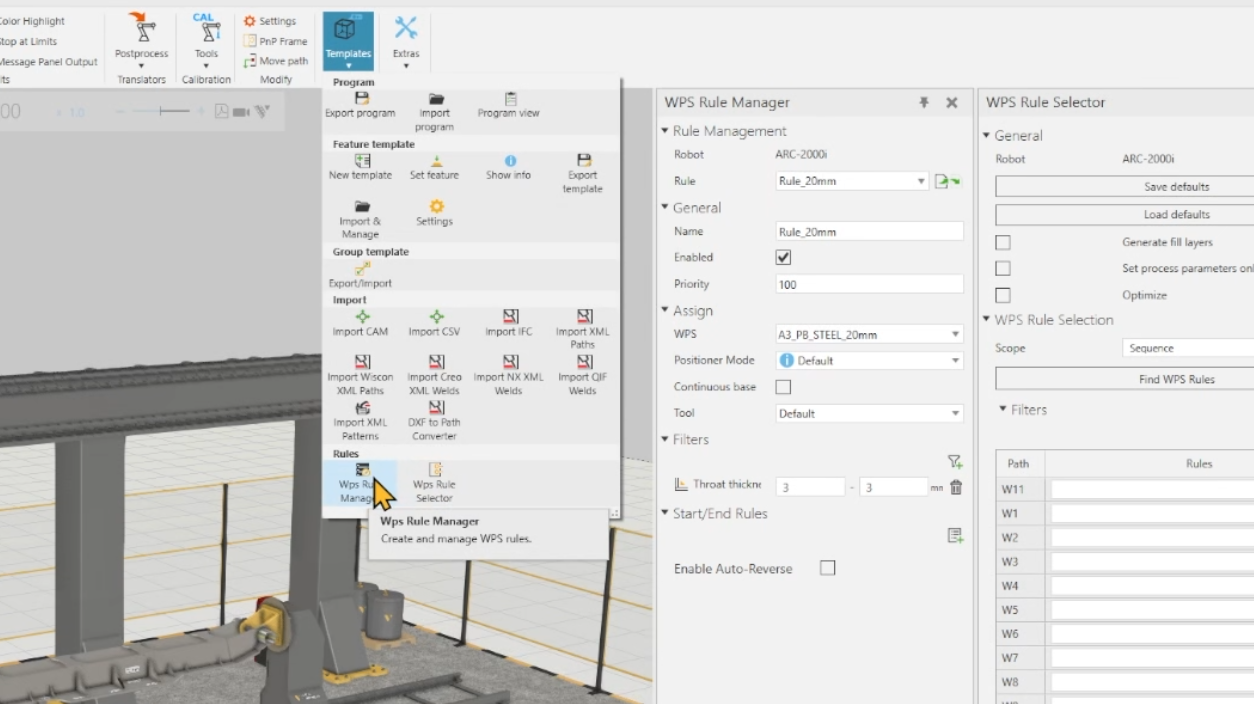Viewport: 1254px width, 704px height.
Task: Open the Templates ribbon menu
Action: pyautogui.click(x=348, y=40)
